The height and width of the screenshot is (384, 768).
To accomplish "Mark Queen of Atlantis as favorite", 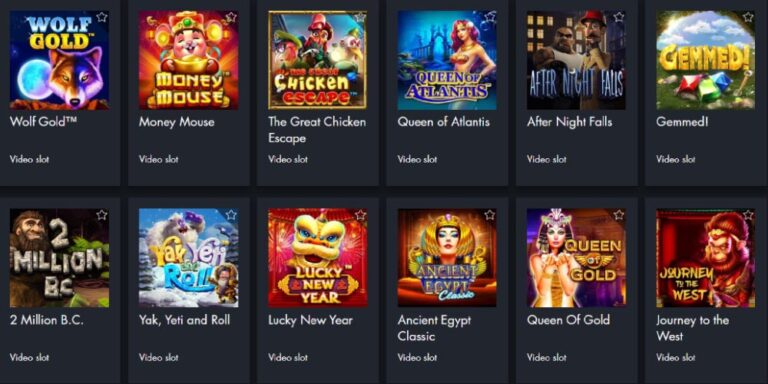I will point(490,17).
